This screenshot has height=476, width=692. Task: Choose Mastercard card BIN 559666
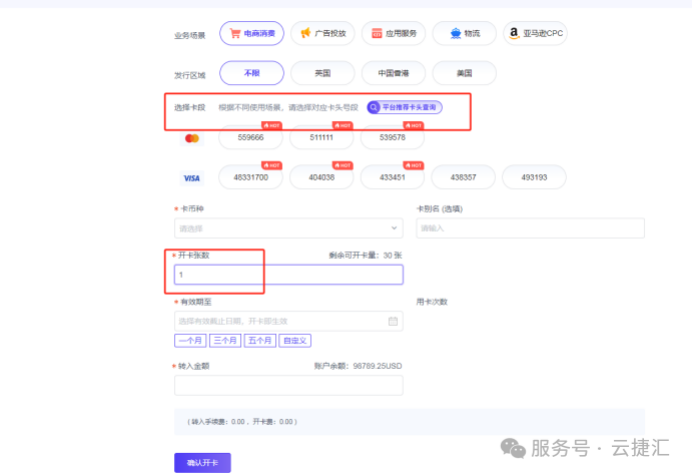[x=250, y=138]
